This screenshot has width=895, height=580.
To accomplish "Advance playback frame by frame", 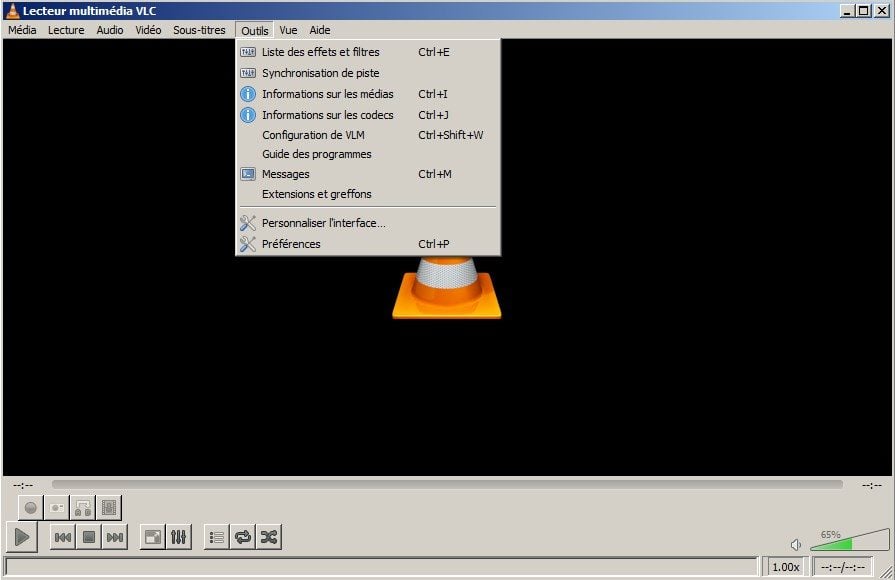I will [x=109, y=508].
